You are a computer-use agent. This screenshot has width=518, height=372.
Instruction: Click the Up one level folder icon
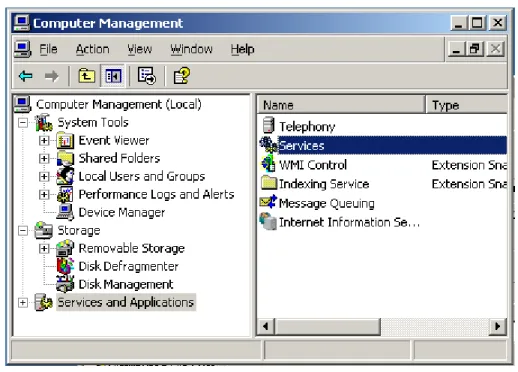pyautogui.click(x=87, y=76)
